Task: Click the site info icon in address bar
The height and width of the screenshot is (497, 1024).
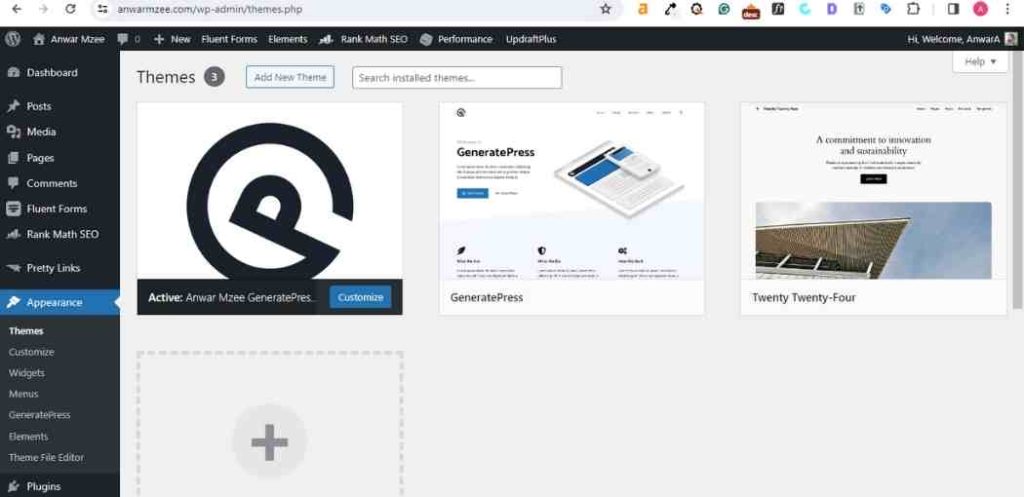Action: pyautogui.click(x=102, y=9)
